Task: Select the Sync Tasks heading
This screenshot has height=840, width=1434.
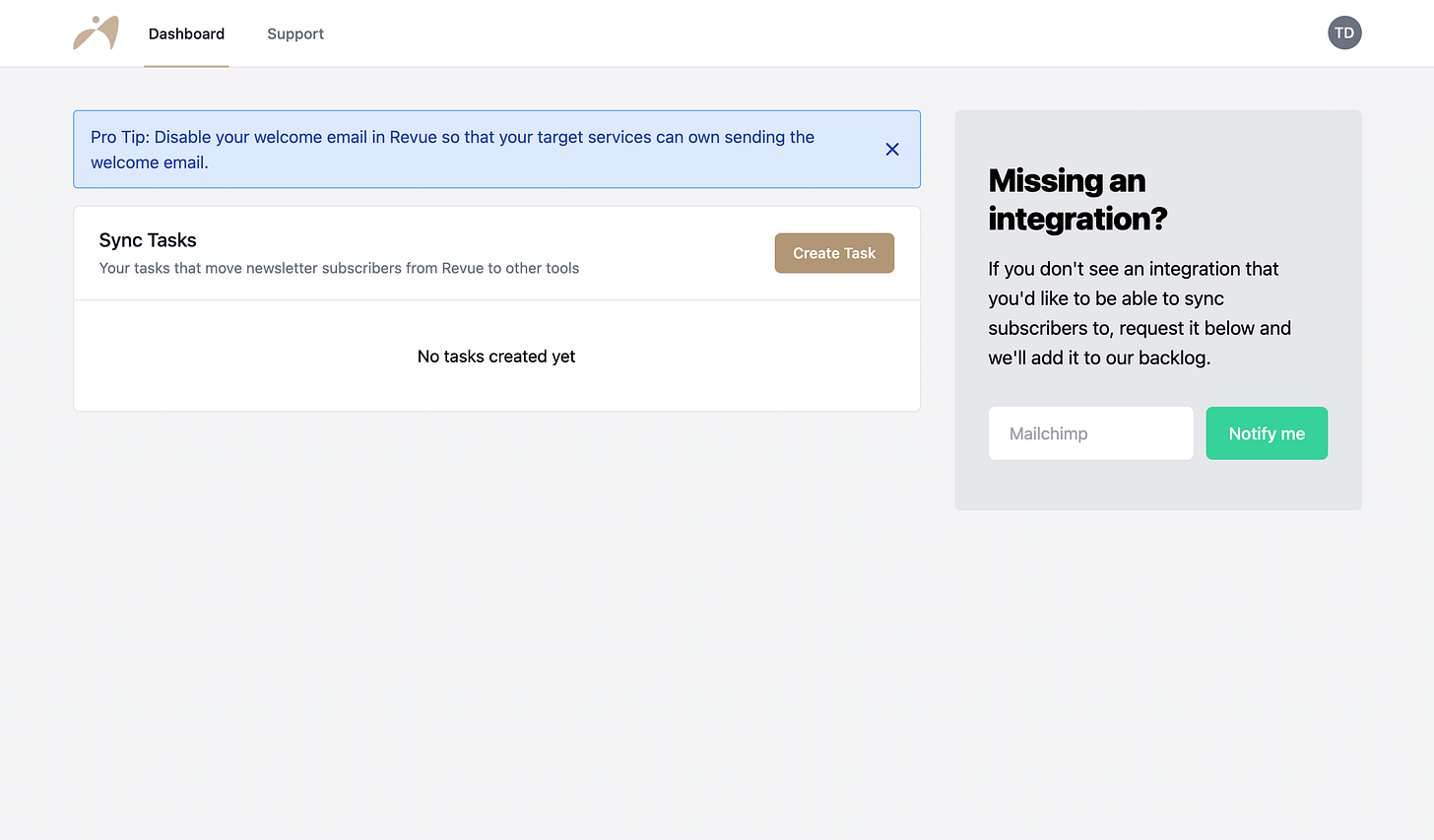Action: [148, 240]
